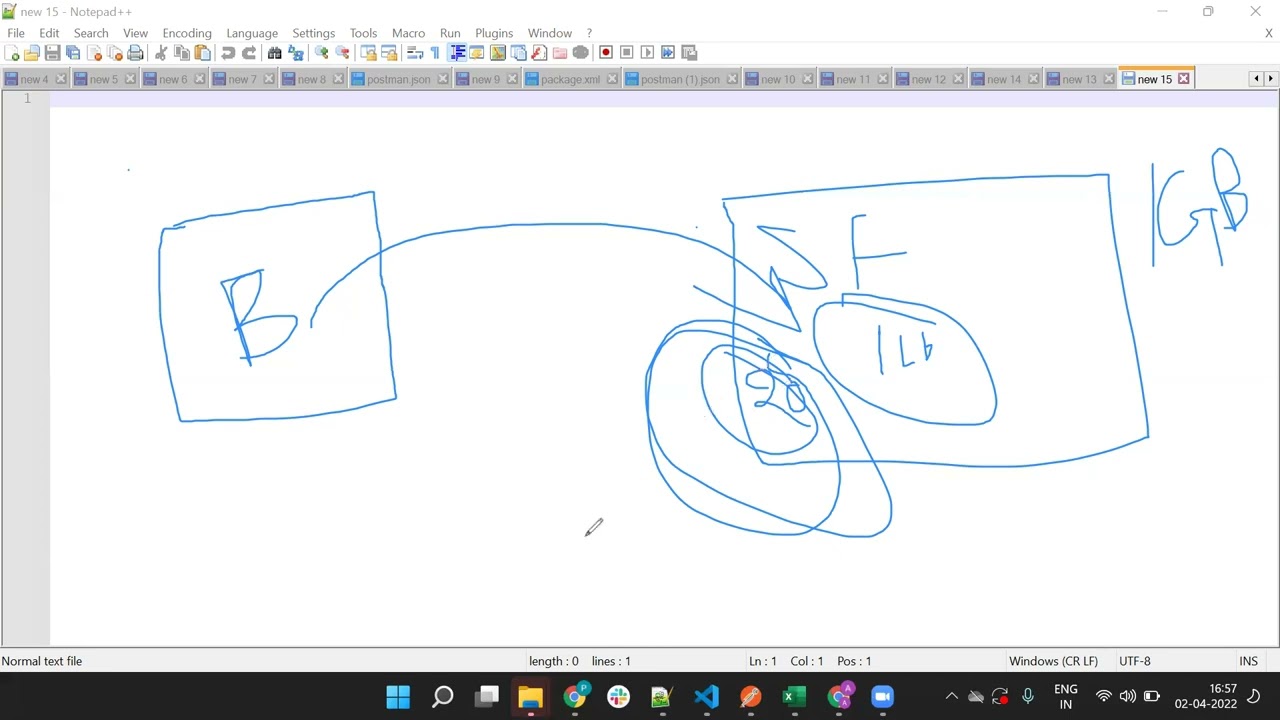The image size is (1280, 720).
Task: Click the Paste clipboard icon
Action: 202,53
